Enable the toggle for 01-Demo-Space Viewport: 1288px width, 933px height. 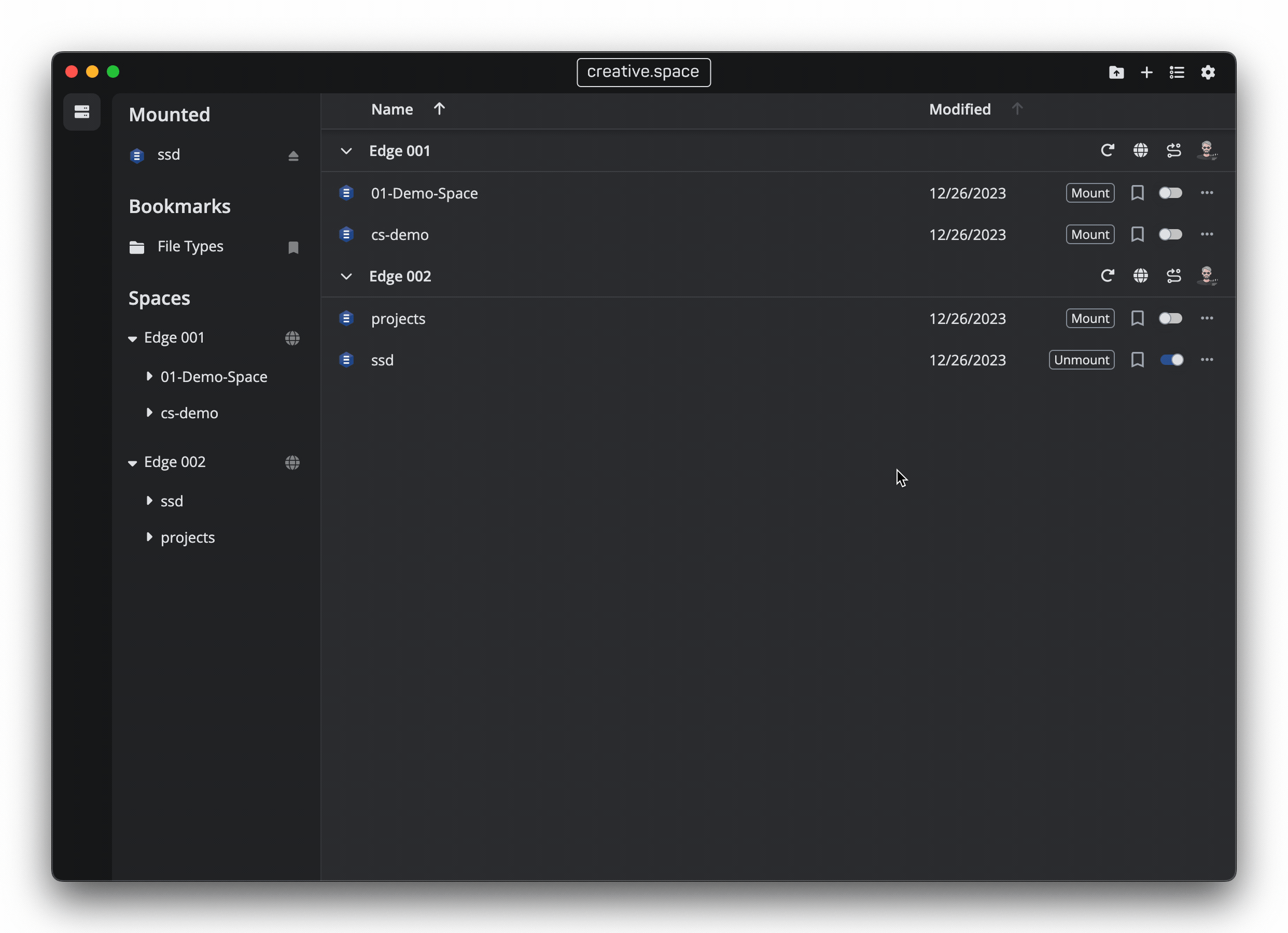coord(1170,193)
